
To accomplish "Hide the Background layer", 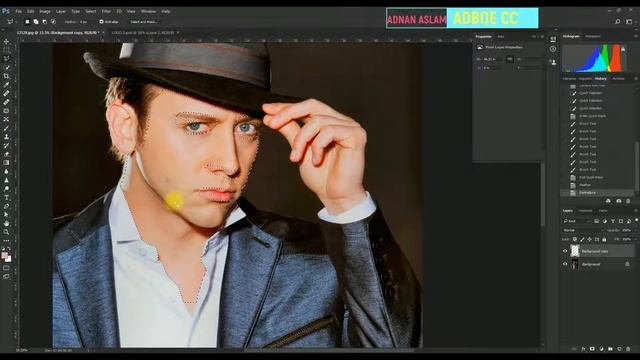I will pyautogui.click(x=565, y=264).
